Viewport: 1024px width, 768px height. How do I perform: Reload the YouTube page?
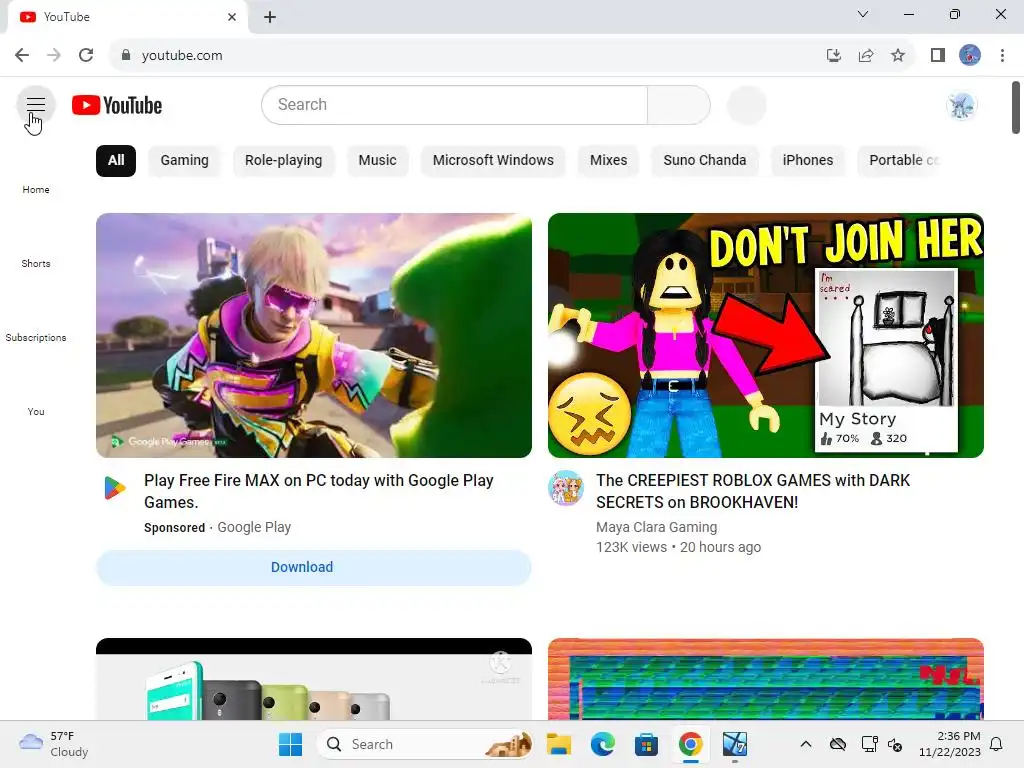tap(86, 56)
